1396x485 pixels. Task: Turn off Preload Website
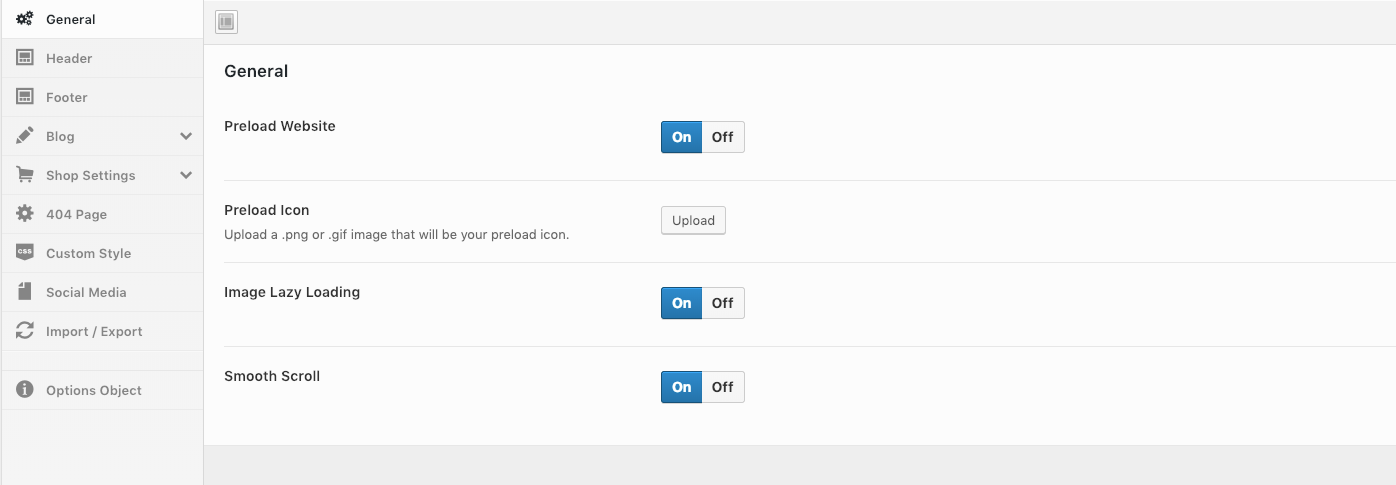click(x=722, y=137)
